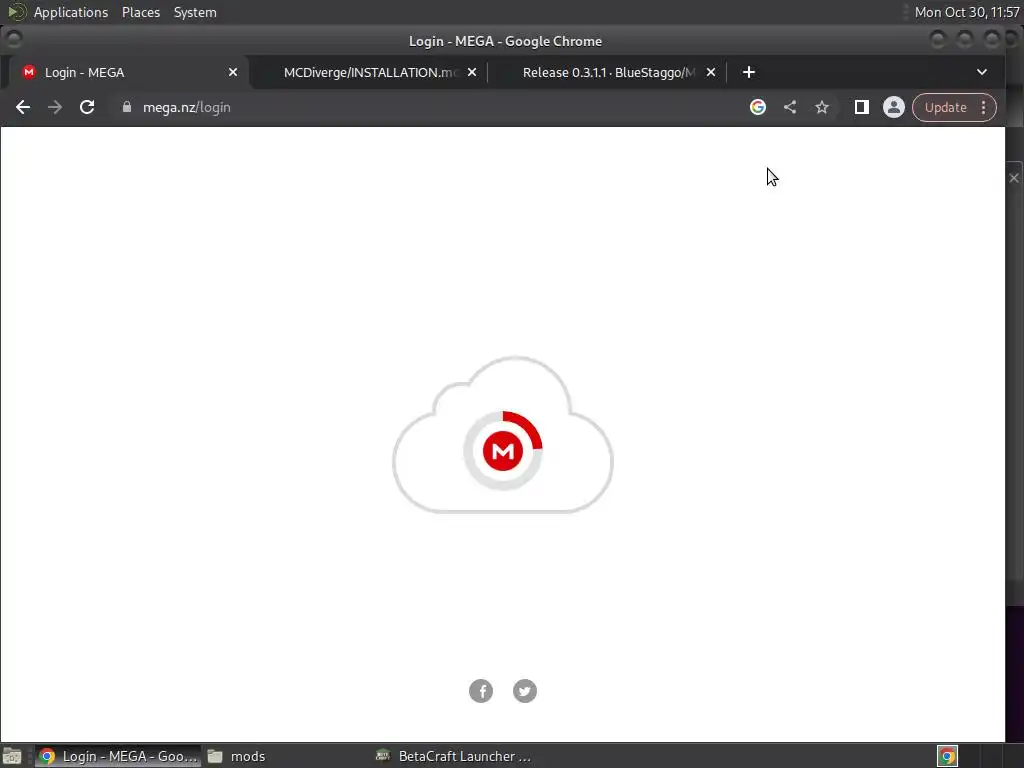Reload the MEGA login page
The image size is (1024, 768).
tap(87, 107)
